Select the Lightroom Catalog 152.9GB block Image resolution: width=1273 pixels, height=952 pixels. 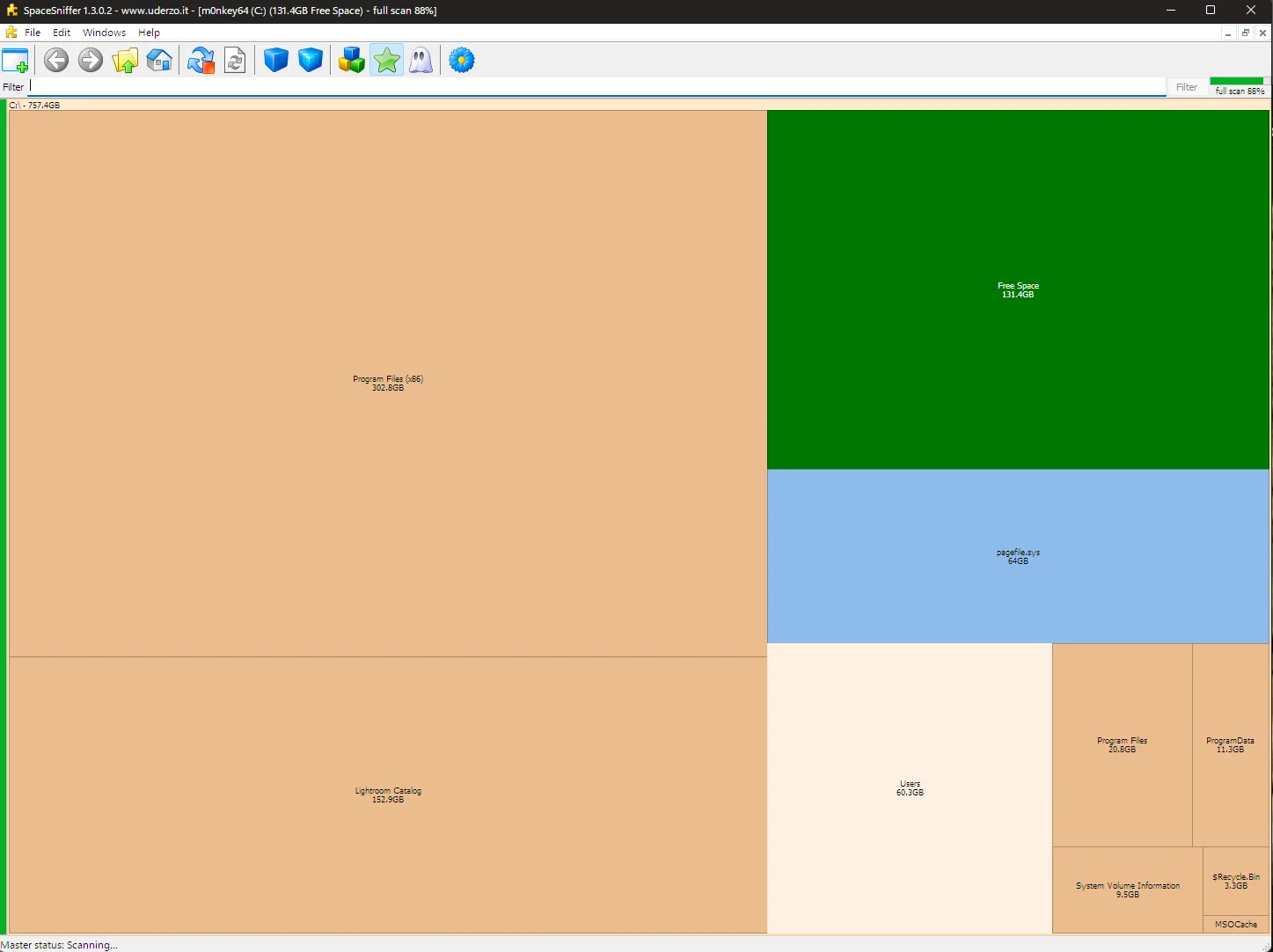pos(388,795)
